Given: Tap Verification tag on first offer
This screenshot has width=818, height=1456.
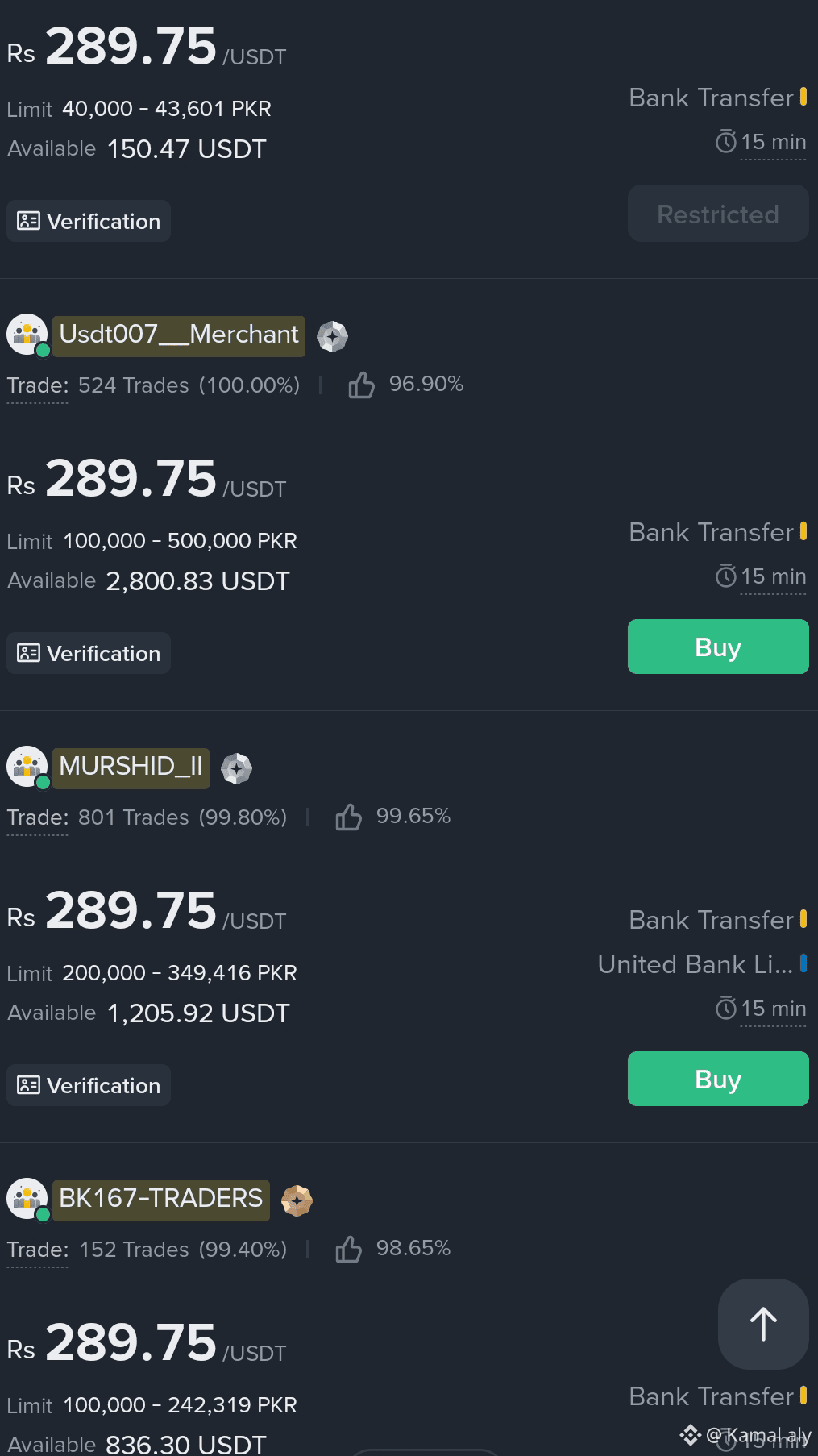Looking at the screenshot, I should coord(89,221).
